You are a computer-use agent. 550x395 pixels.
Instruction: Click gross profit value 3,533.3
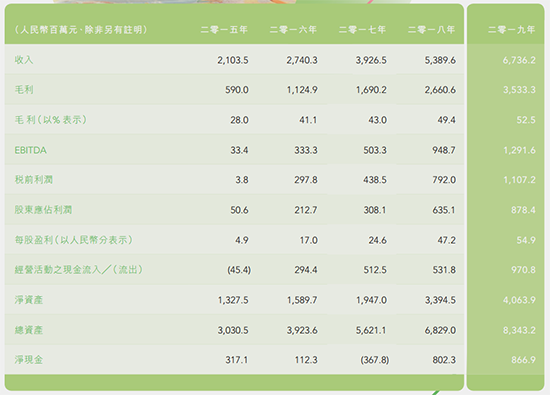[x=519, y=90]
